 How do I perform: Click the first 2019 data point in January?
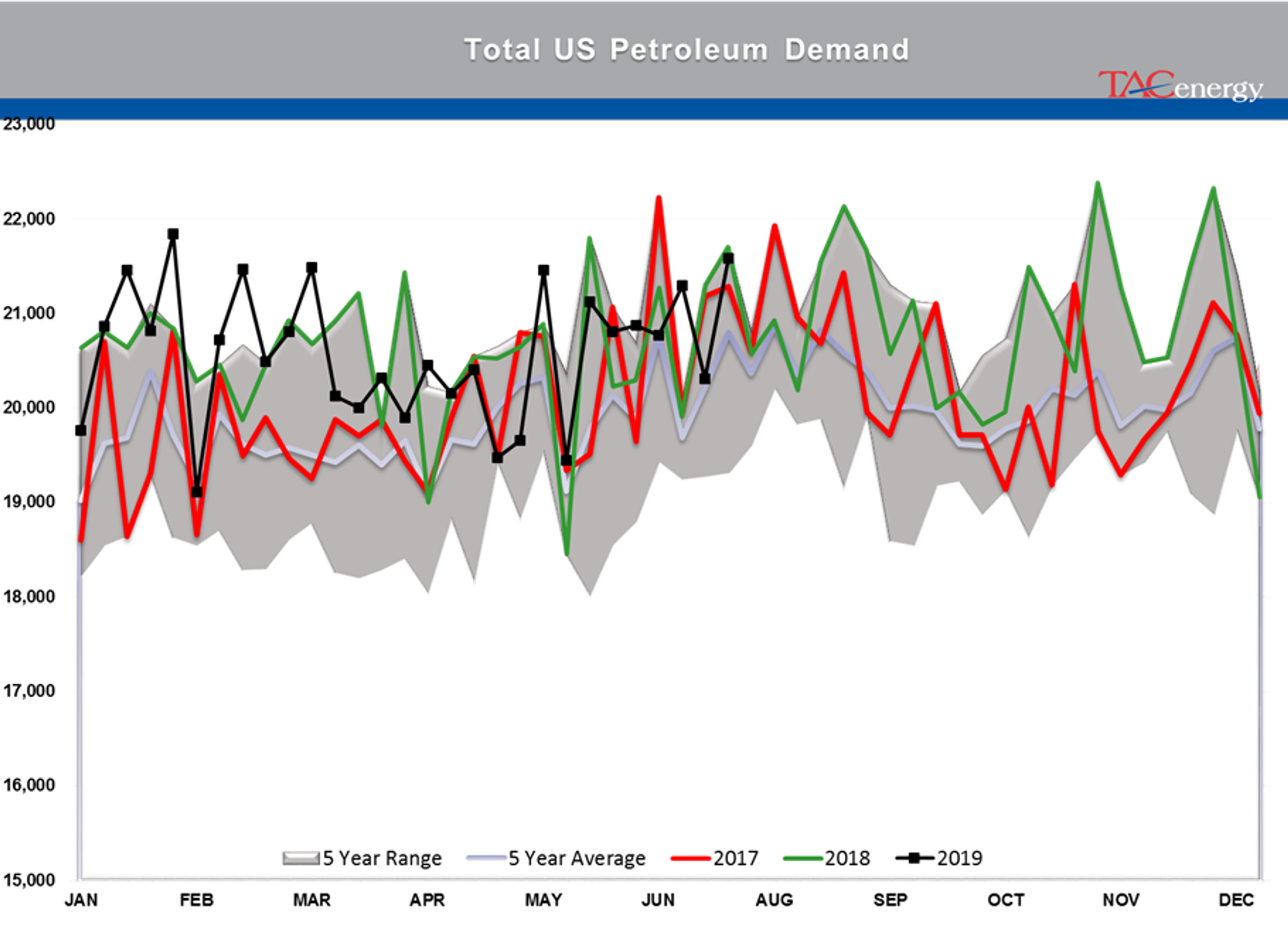click(x=80, y=430)
